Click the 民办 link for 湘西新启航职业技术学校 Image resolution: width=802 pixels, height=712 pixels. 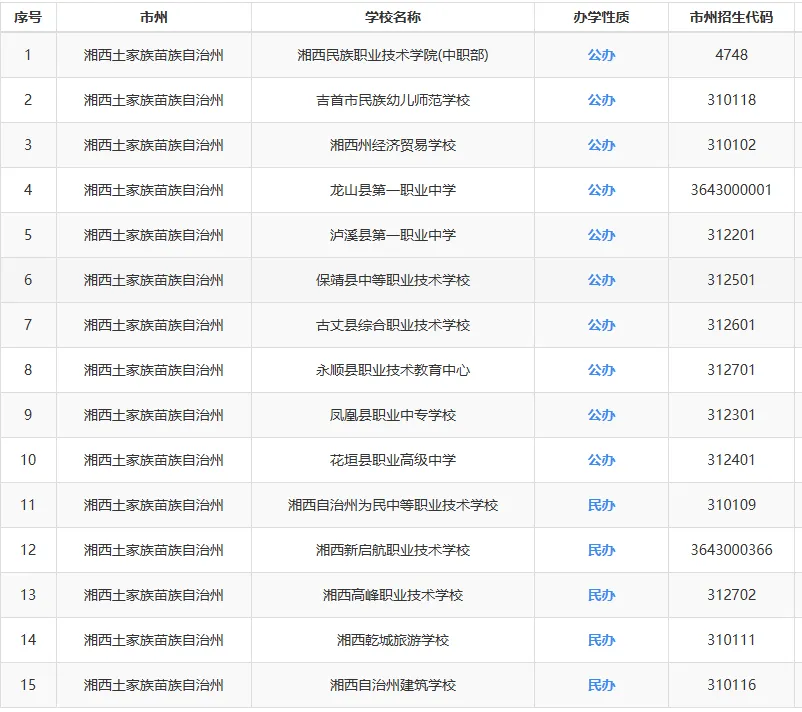coord(601,550)
